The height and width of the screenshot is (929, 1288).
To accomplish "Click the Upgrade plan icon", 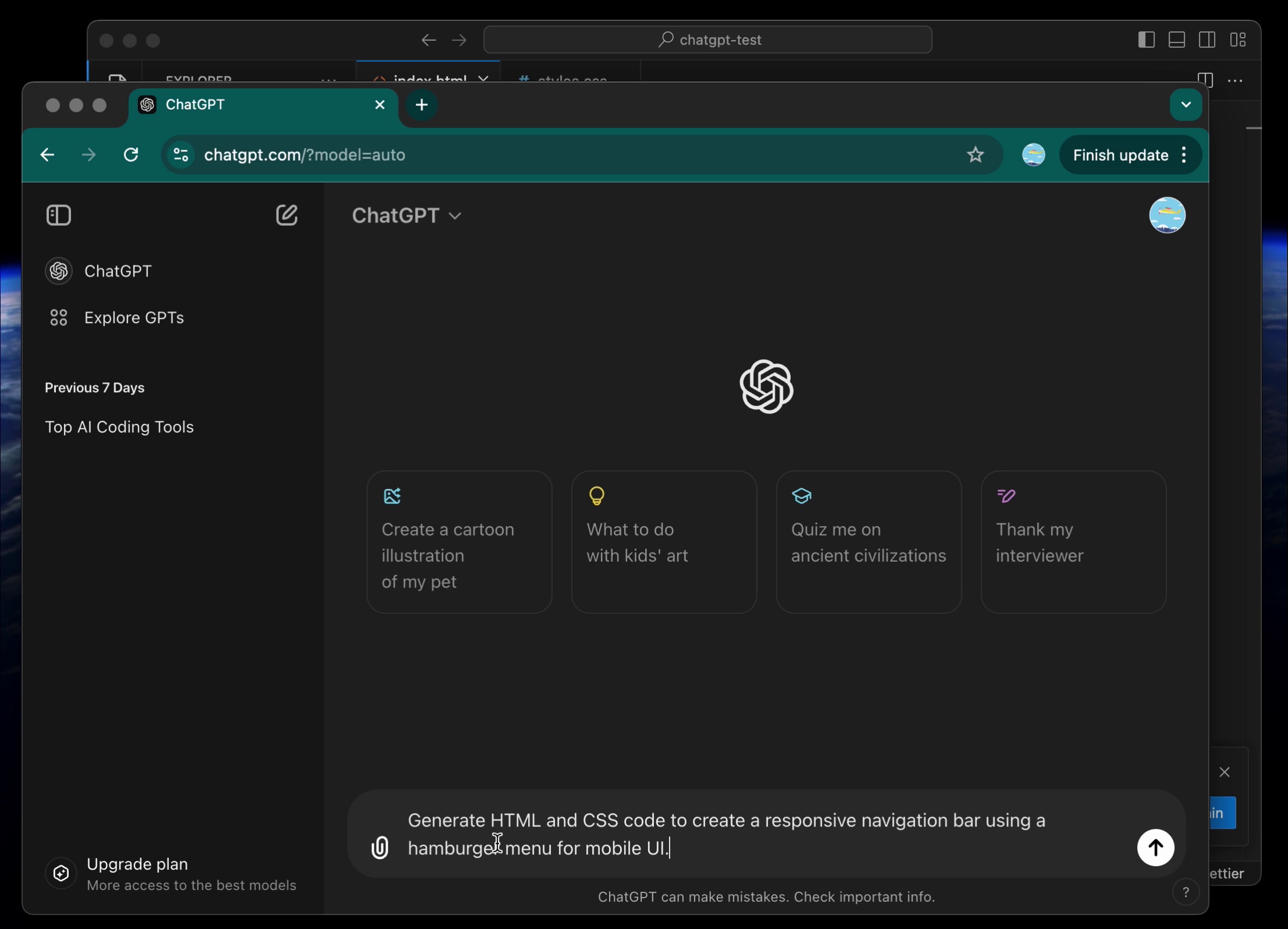I will click(x=61, y=873).
